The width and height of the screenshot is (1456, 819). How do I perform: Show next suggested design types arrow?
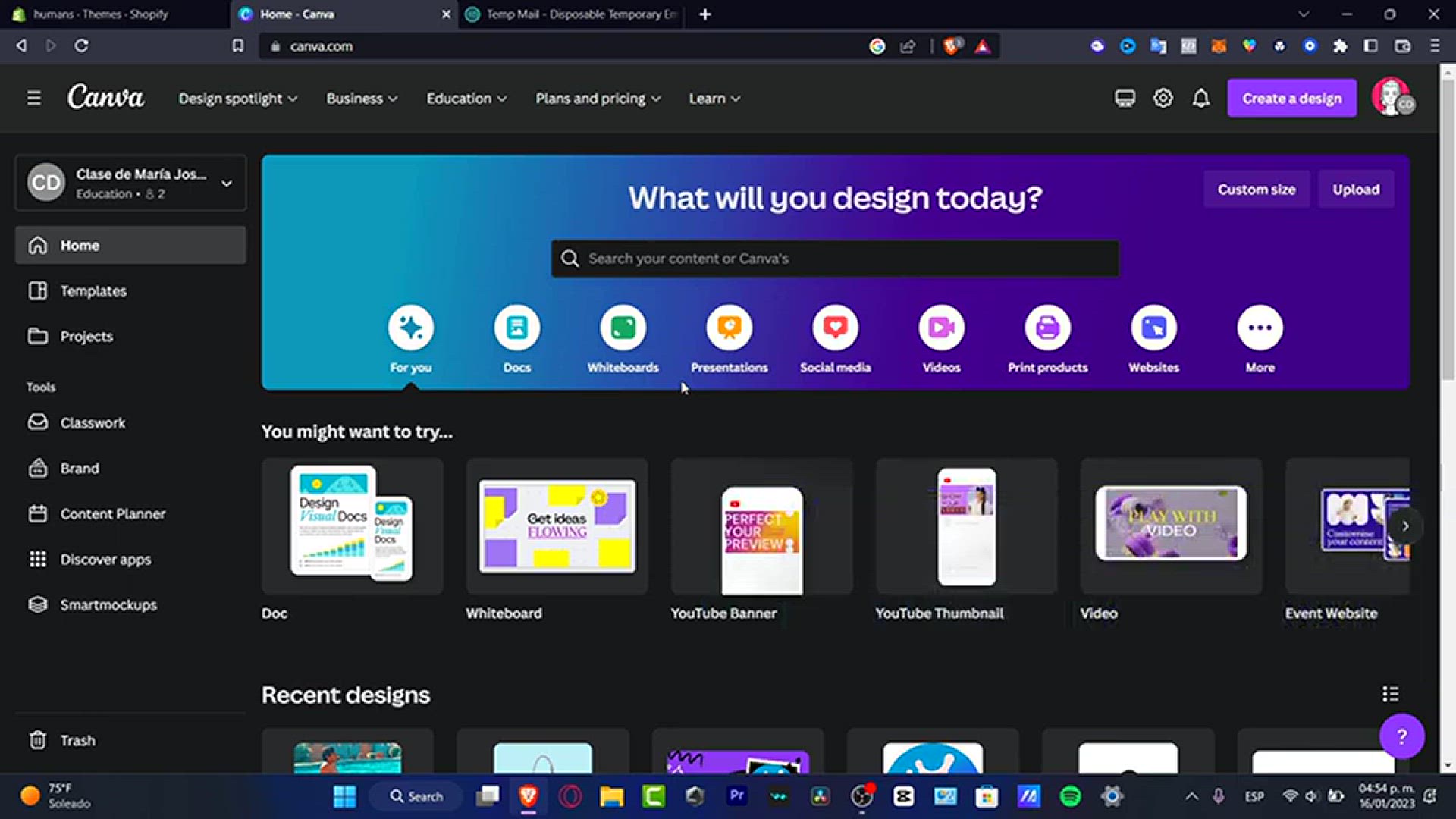click(1405, 526)
